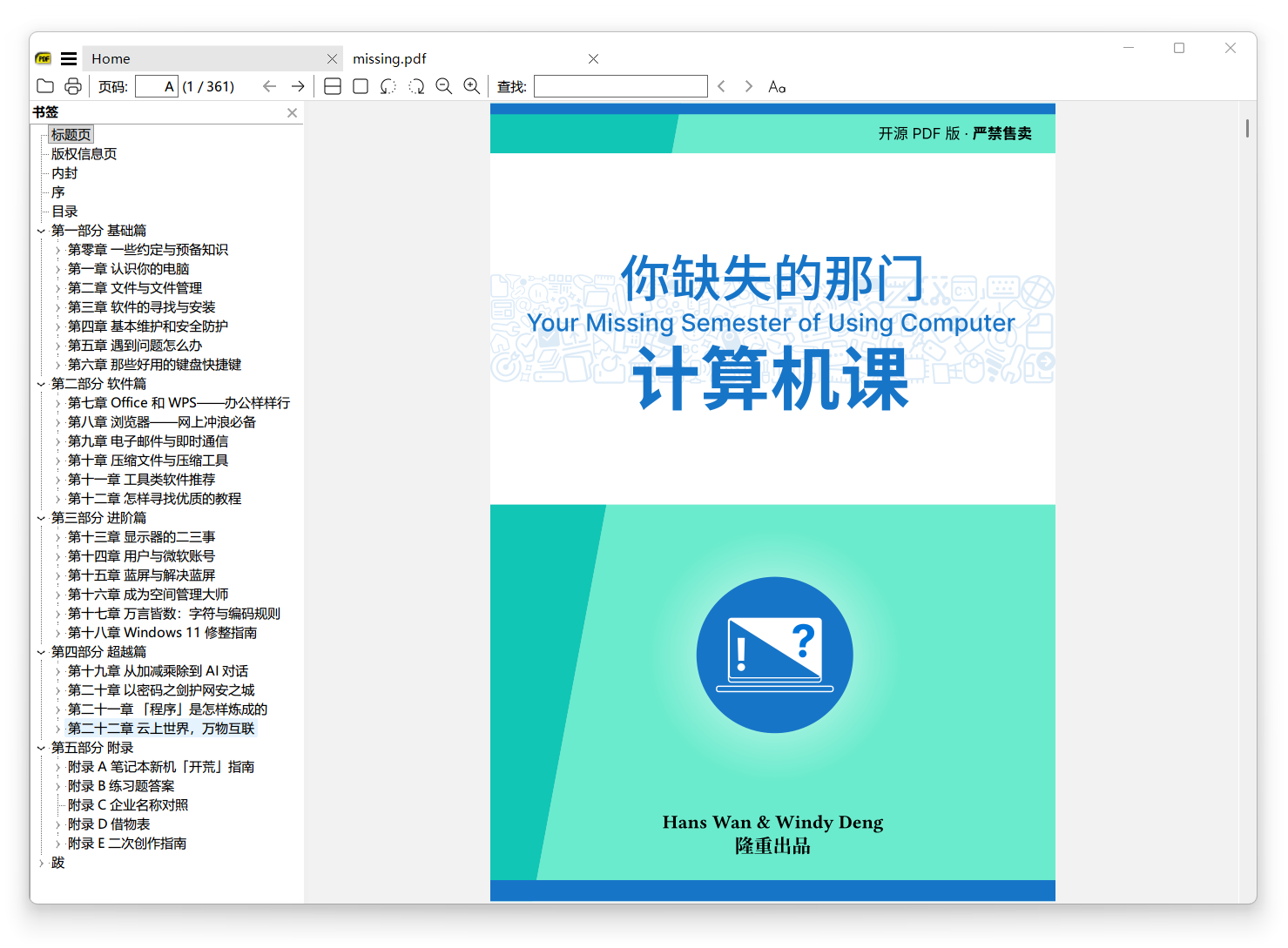
Task: Go to the next page with forward arrow
Action: (x=298, y=85)
